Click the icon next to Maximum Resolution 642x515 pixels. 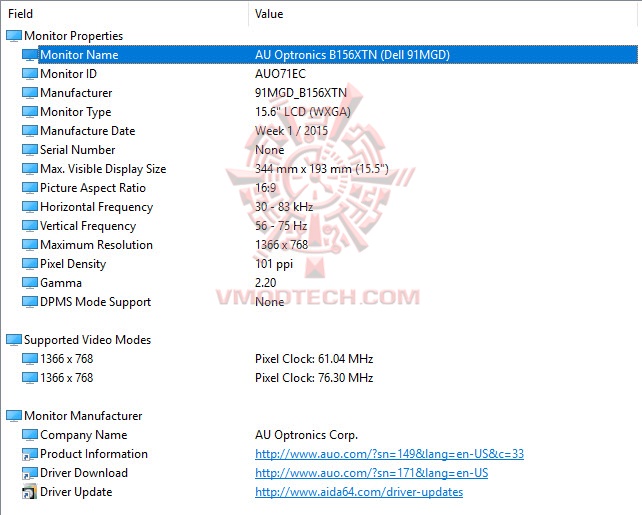30,245
